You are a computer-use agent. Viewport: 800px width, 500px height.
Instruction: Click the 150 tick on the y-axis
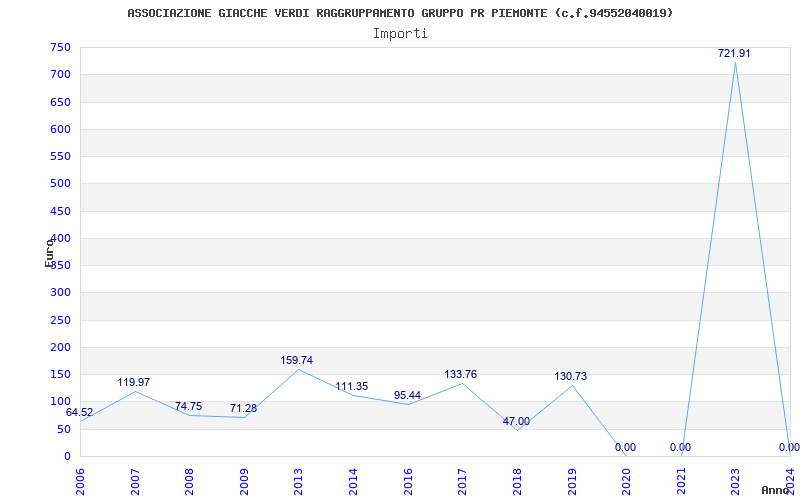[x=61, y=374]
